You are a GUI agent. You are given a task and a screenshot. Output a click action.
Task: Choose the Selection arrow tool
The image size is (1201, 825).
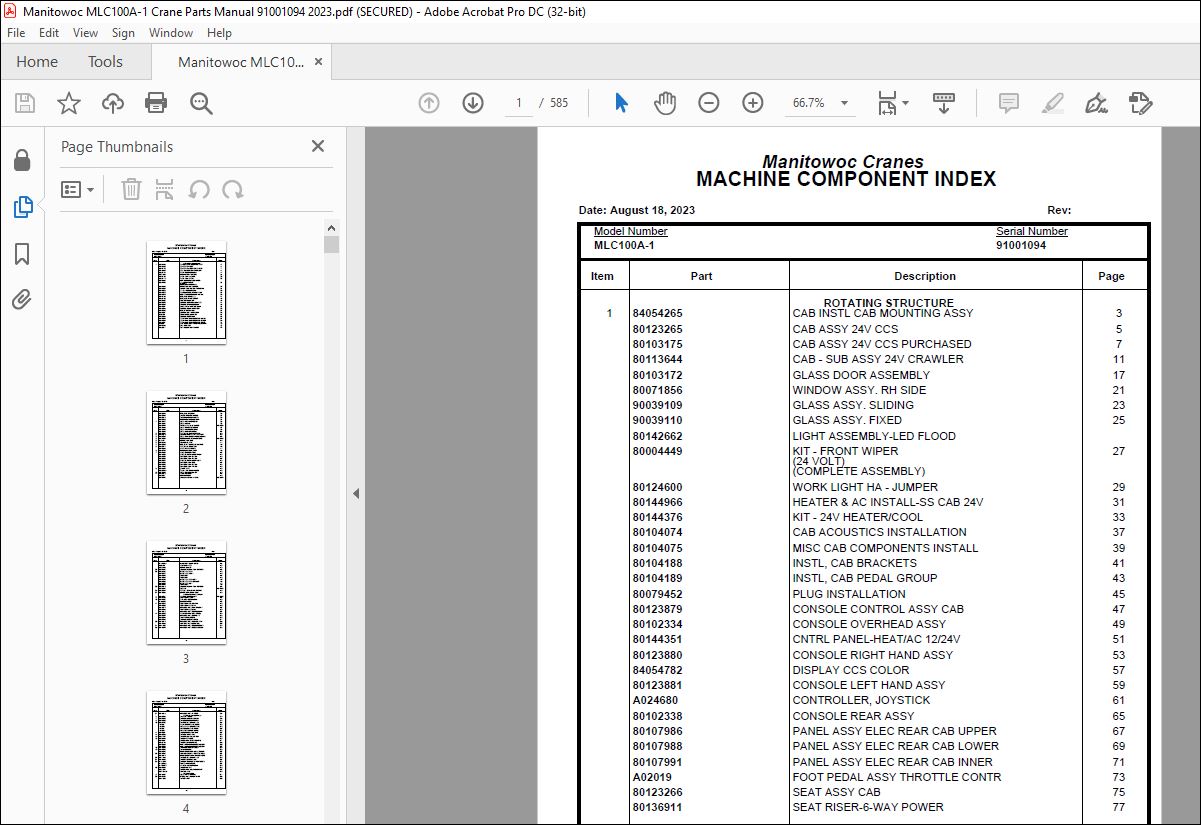[x=621, y=103]
